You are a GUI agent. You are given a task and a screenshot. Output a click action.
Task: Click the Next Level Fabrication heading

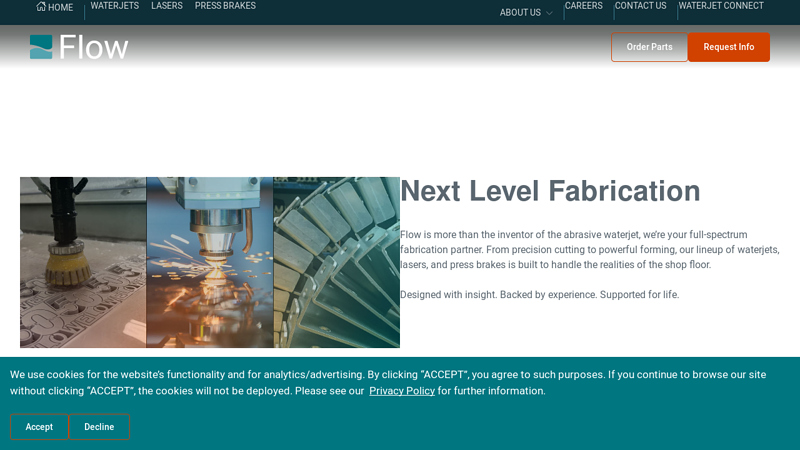tap(550, 191)
